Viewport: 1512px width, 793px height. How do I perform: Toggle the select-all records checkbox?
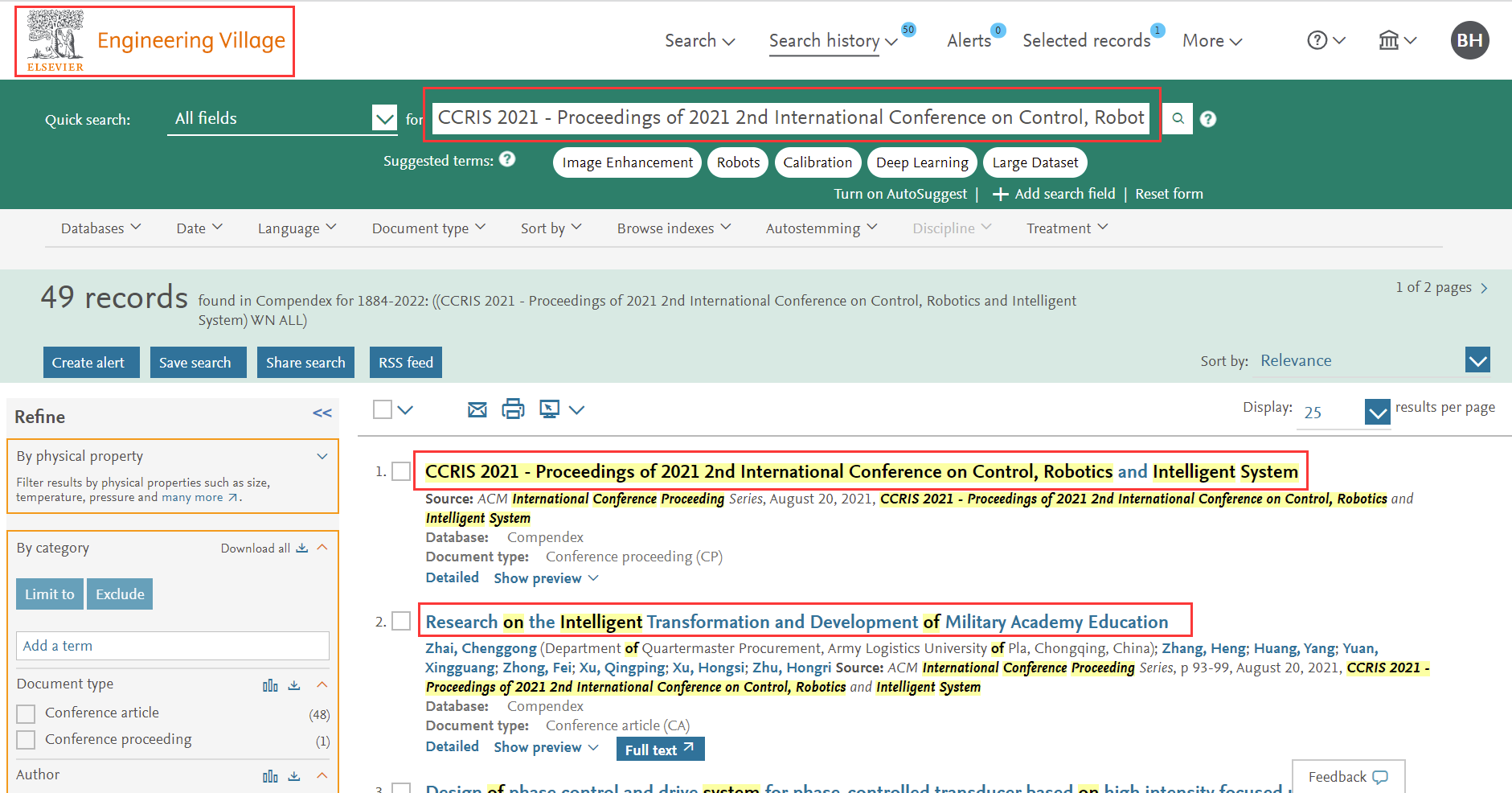coord(383,409)
